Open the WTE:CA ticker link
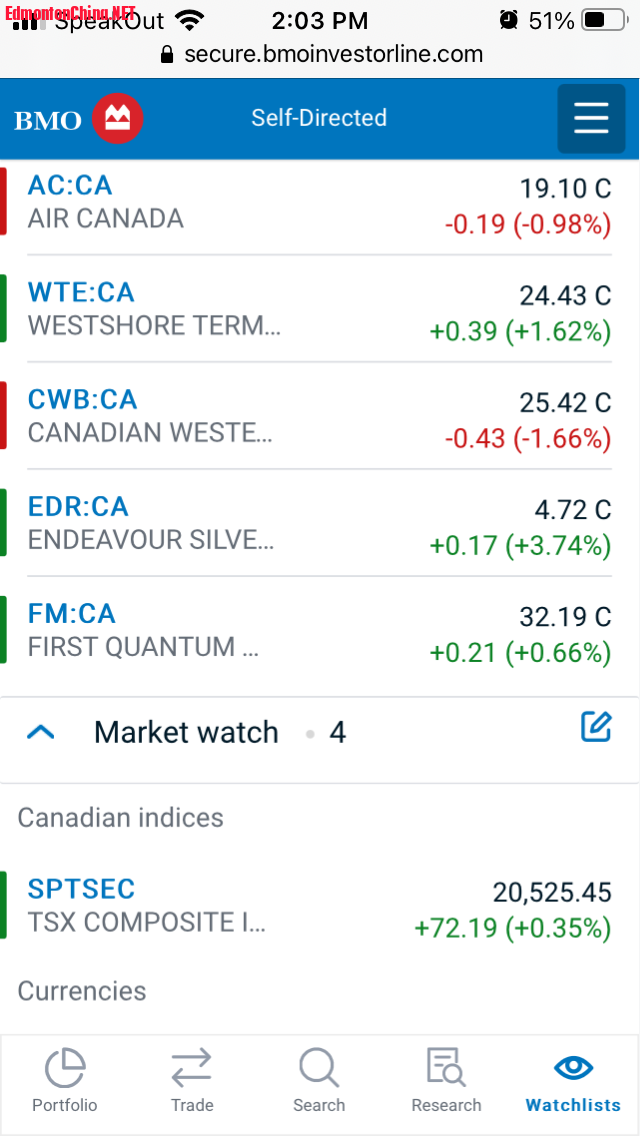The height and width of the screenshot is (1136, 640). tap(81, 293)
